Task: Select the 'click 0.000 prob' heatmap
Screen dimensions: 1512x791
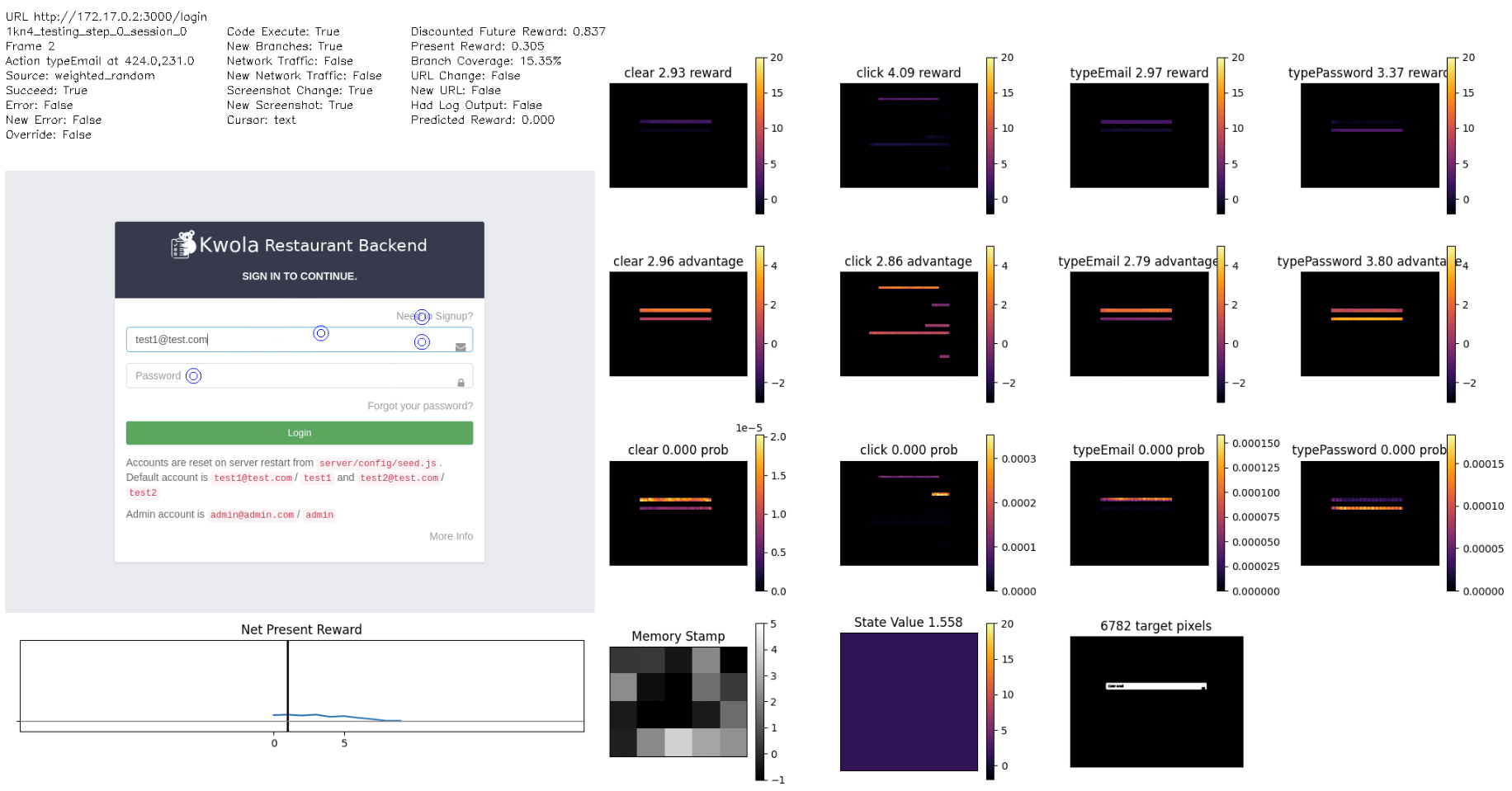Action: (x=908, y=513)
